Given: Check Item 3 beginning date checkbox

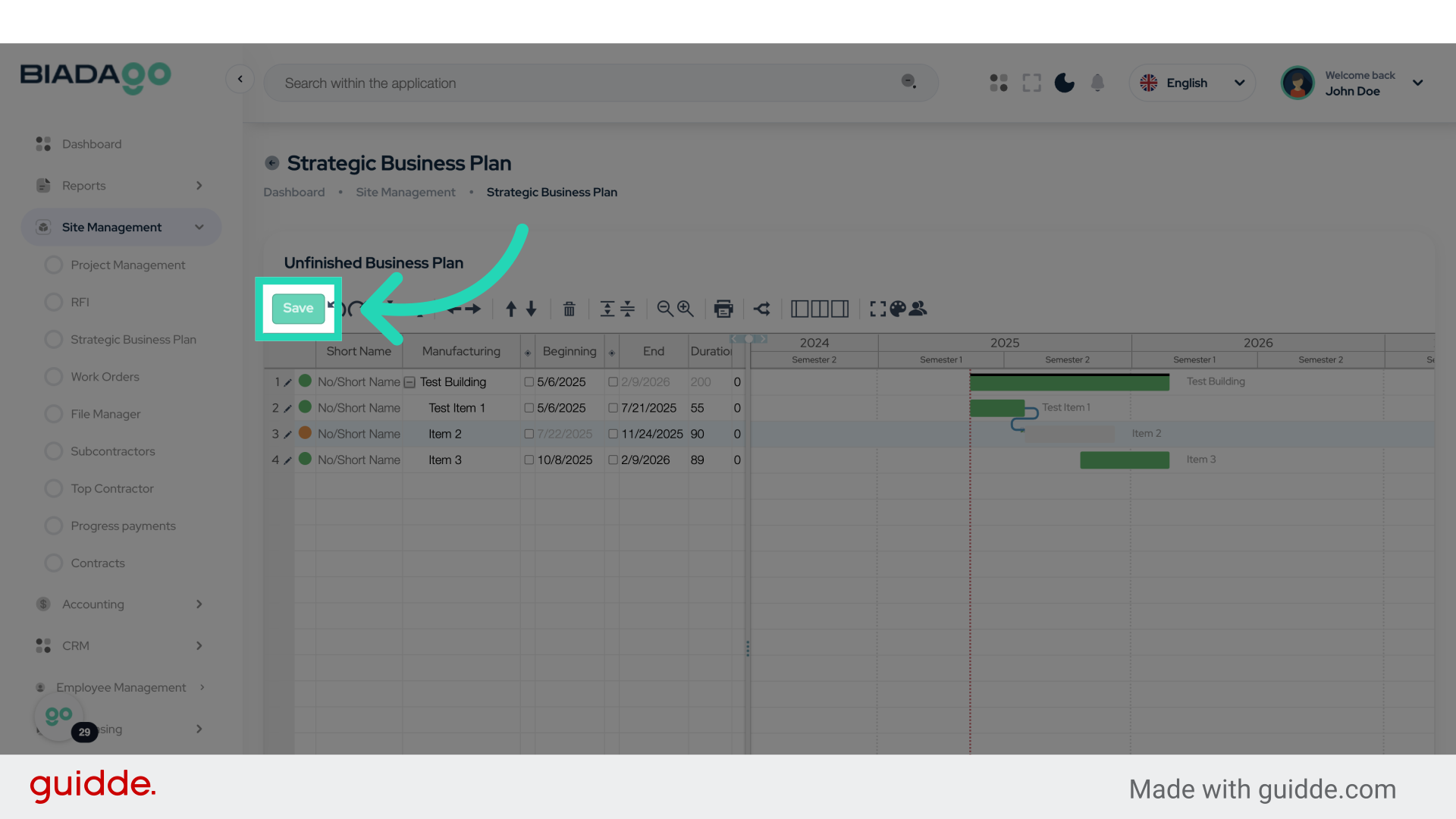Looking at the screenshot, I should point(529,460).
